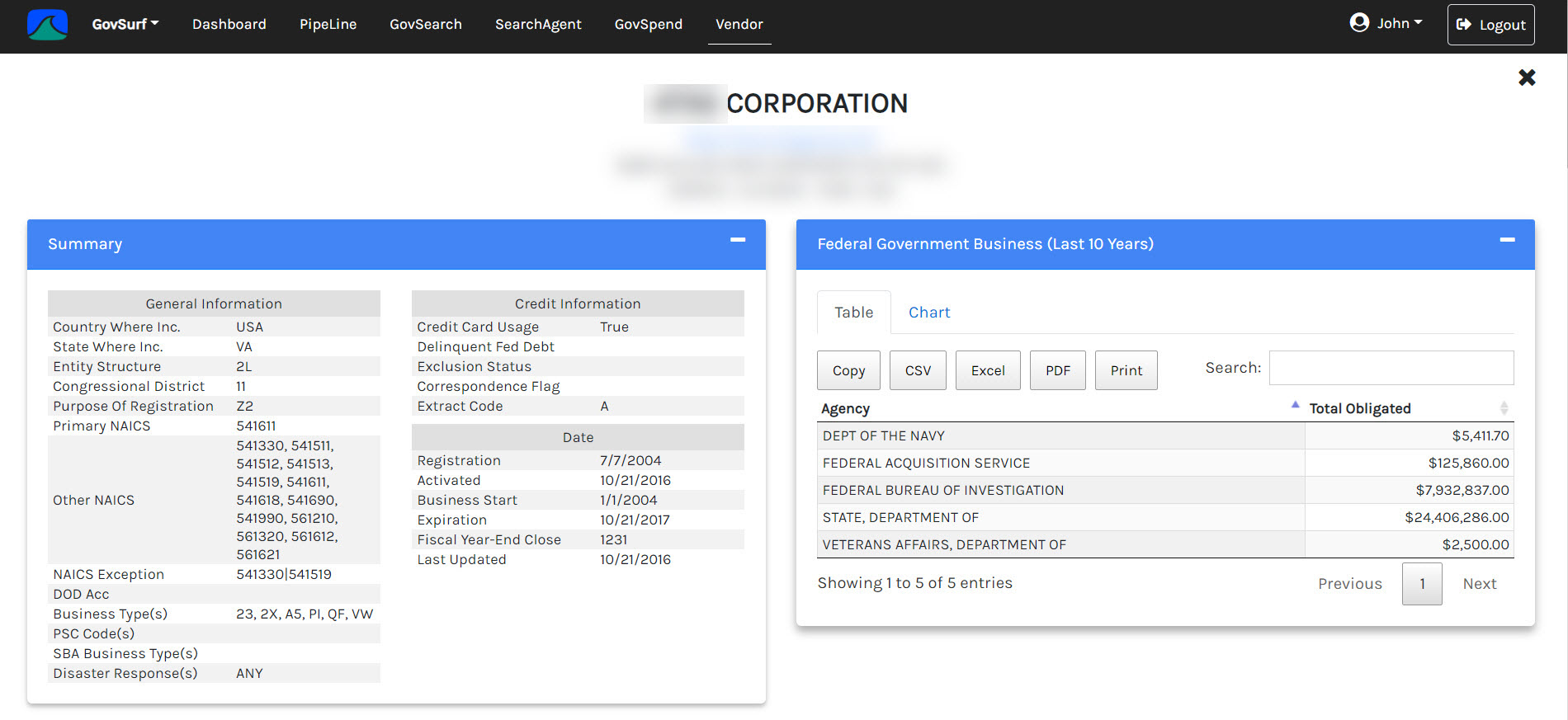Collapse the Federal Government Business panel
This screenshot has width=1568, height=720.
pyautogui.click(x=1507, y=240)
